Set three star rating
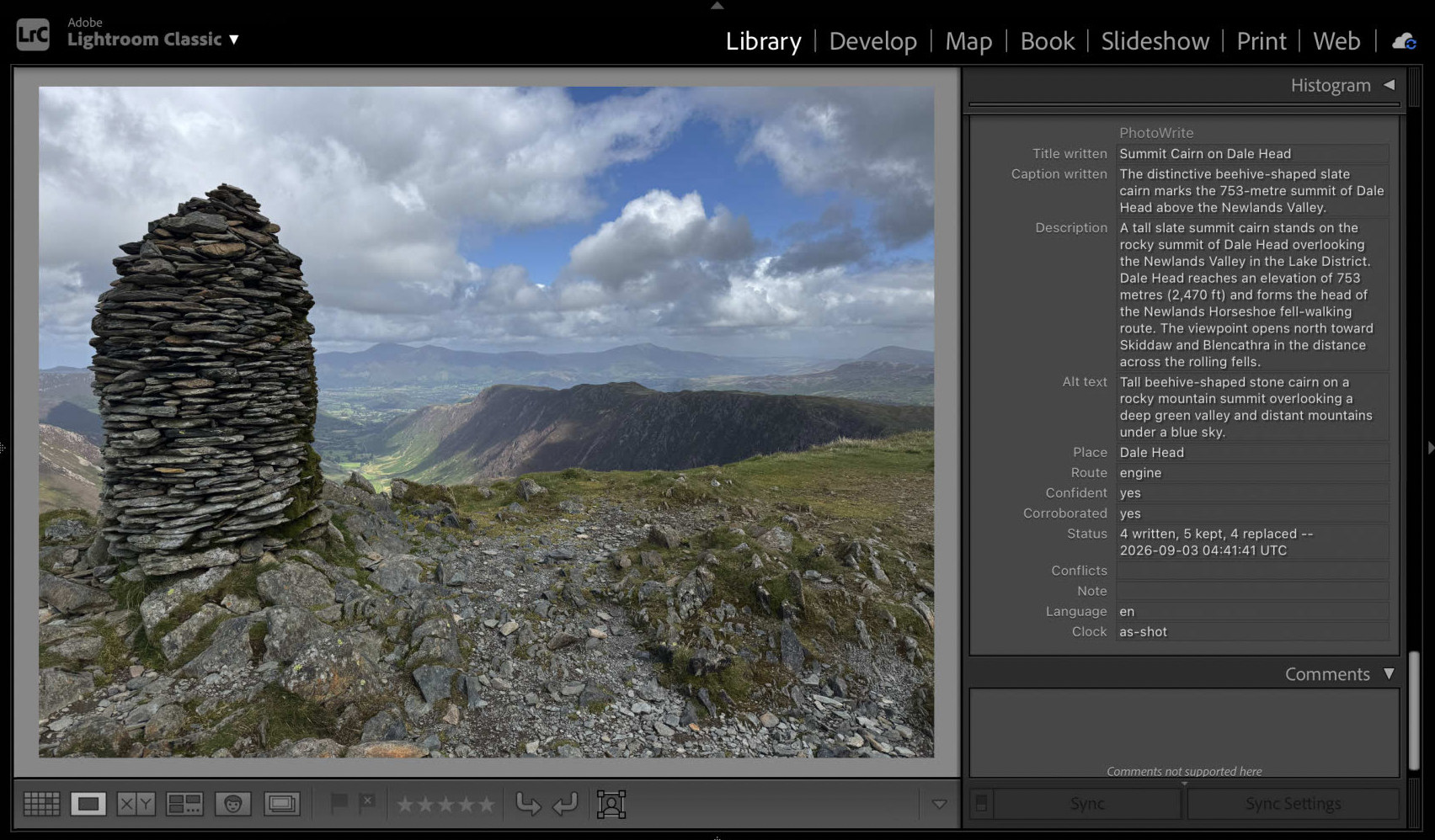The width and height of the screenshot is (1435, 840). pyautogui.click(x=445, y=805)
